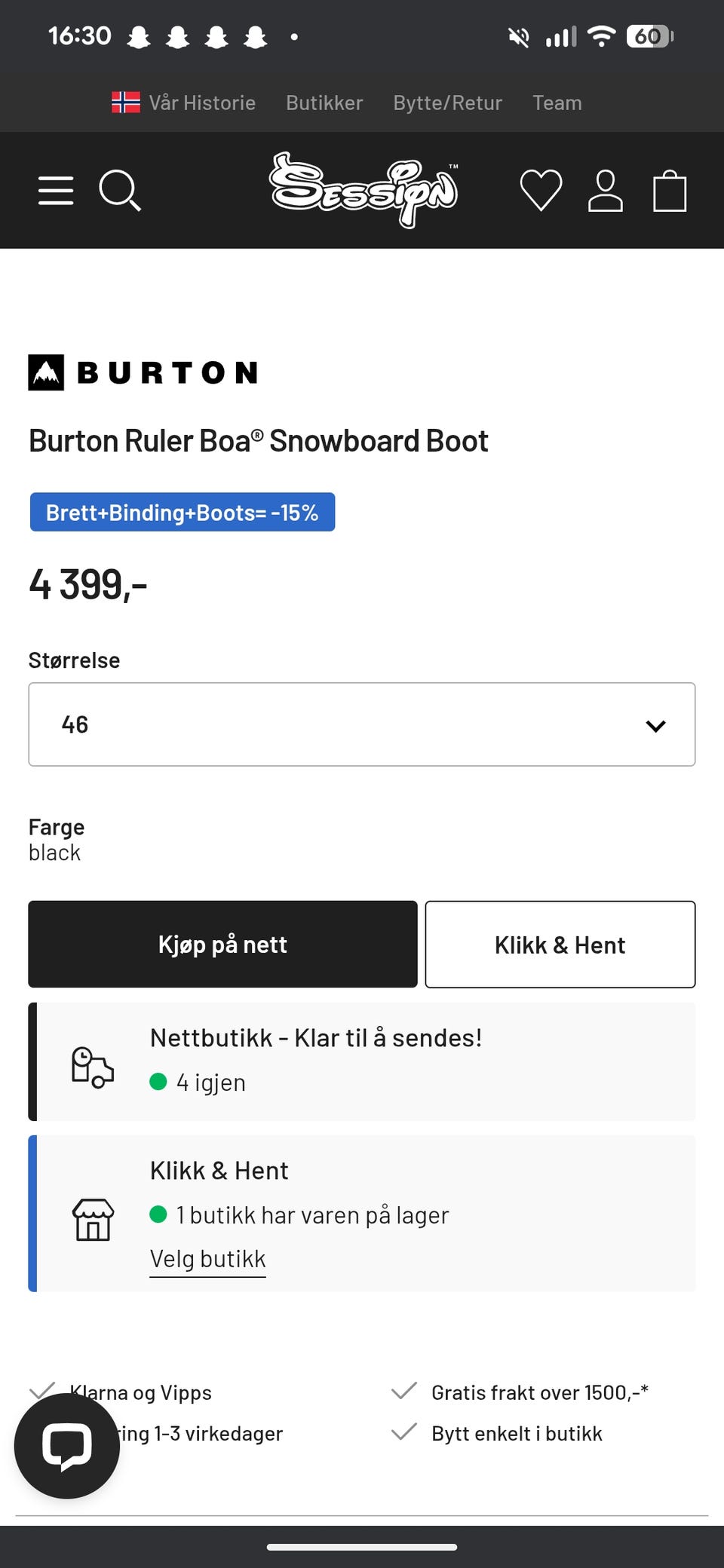Tap the Brett+Binding+Boots -15% badge
Screen dimensions: 724x1568
(182, 513)
